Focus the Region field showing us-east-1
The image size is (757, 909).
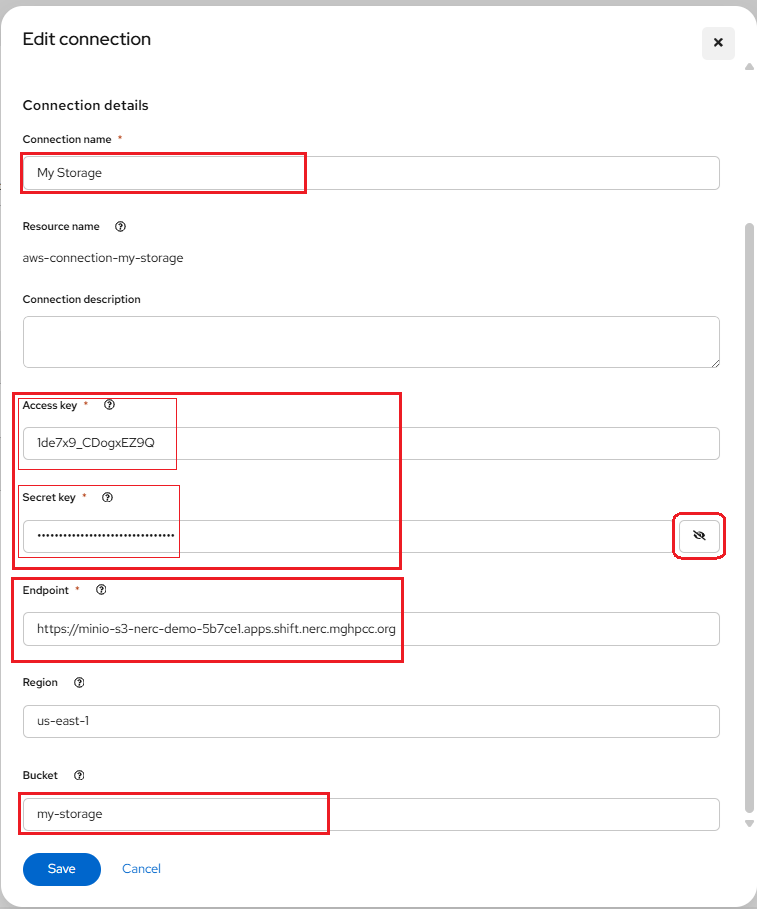click(x=371, y=721)
